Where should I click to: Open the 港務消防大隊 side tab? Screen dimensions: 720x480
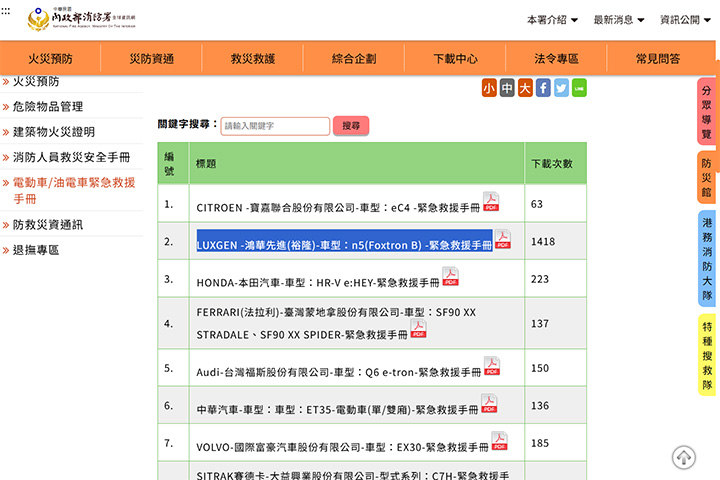coord(706,259)
